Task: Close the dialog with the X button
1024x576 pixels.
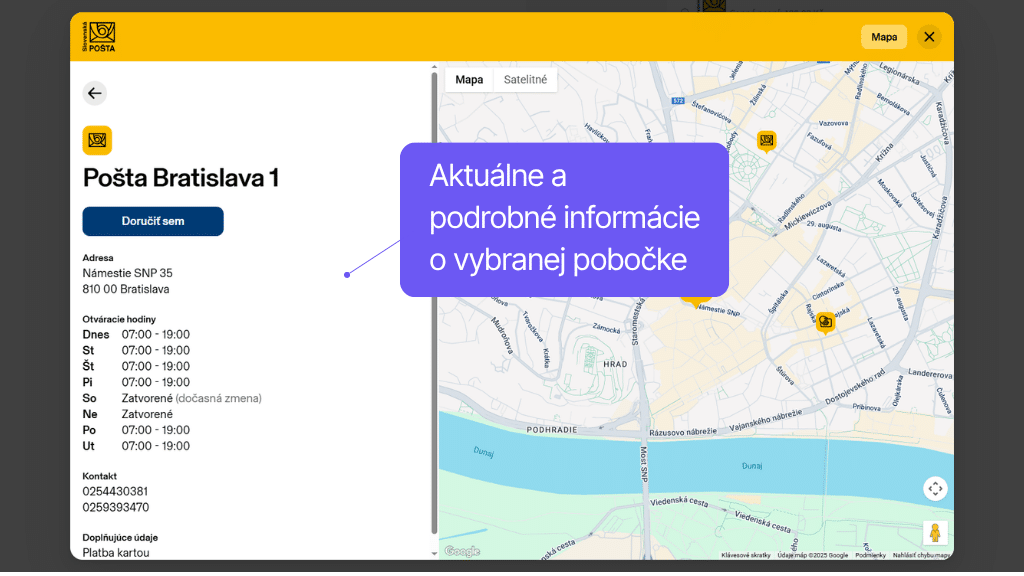Action: point(929,37)
